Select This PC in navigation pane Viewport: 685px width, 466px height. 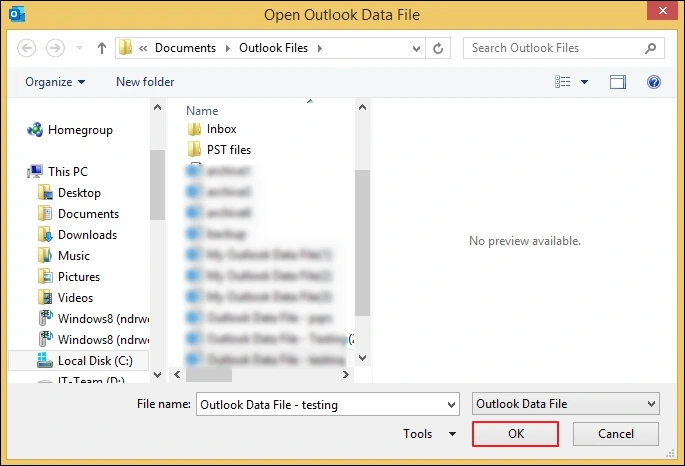click(x=68, y=172)
